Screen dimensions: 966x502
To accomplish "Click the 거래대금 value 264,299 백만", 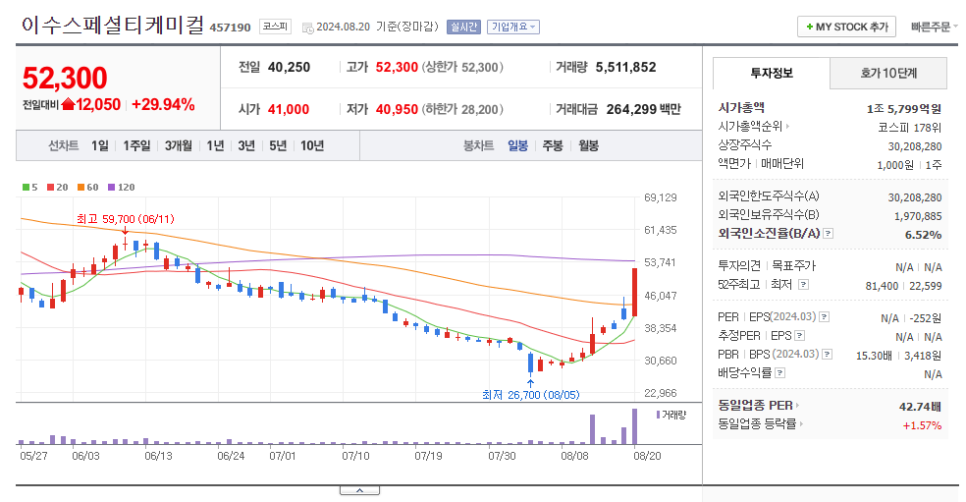I will 644,110.
